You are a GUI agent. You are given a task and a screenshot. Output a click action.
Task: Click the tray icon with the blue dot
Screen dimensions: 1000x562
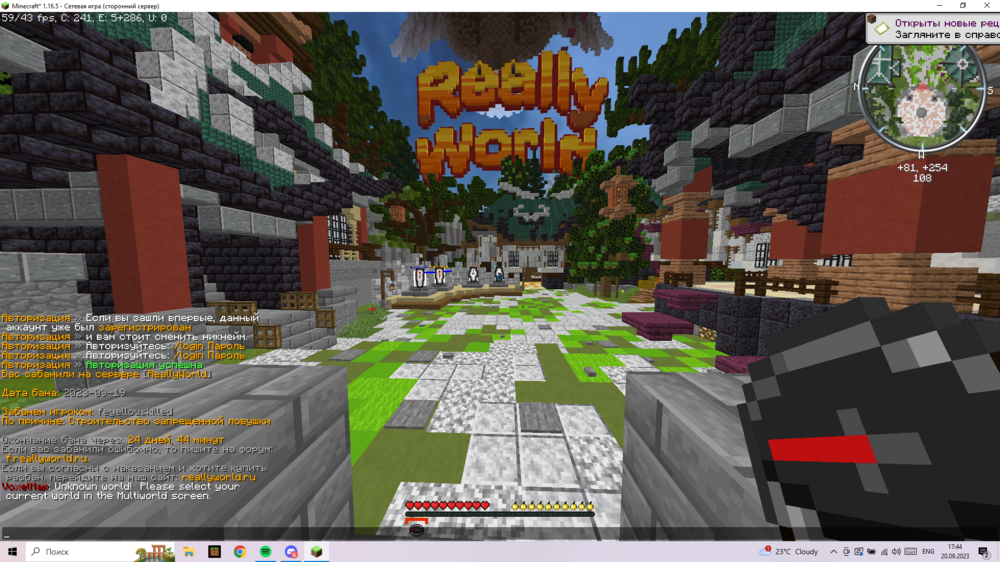click(x=858, y=552)
